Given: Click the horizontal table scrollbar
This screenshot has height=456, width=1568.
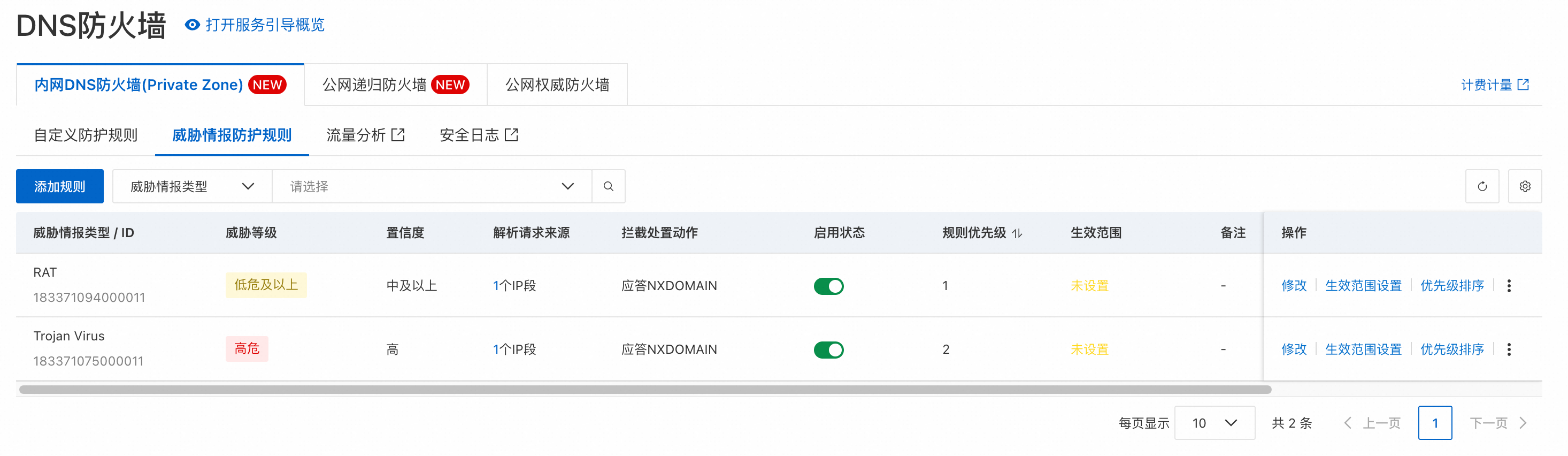Looking at the screenshot, I should (645, 390).
